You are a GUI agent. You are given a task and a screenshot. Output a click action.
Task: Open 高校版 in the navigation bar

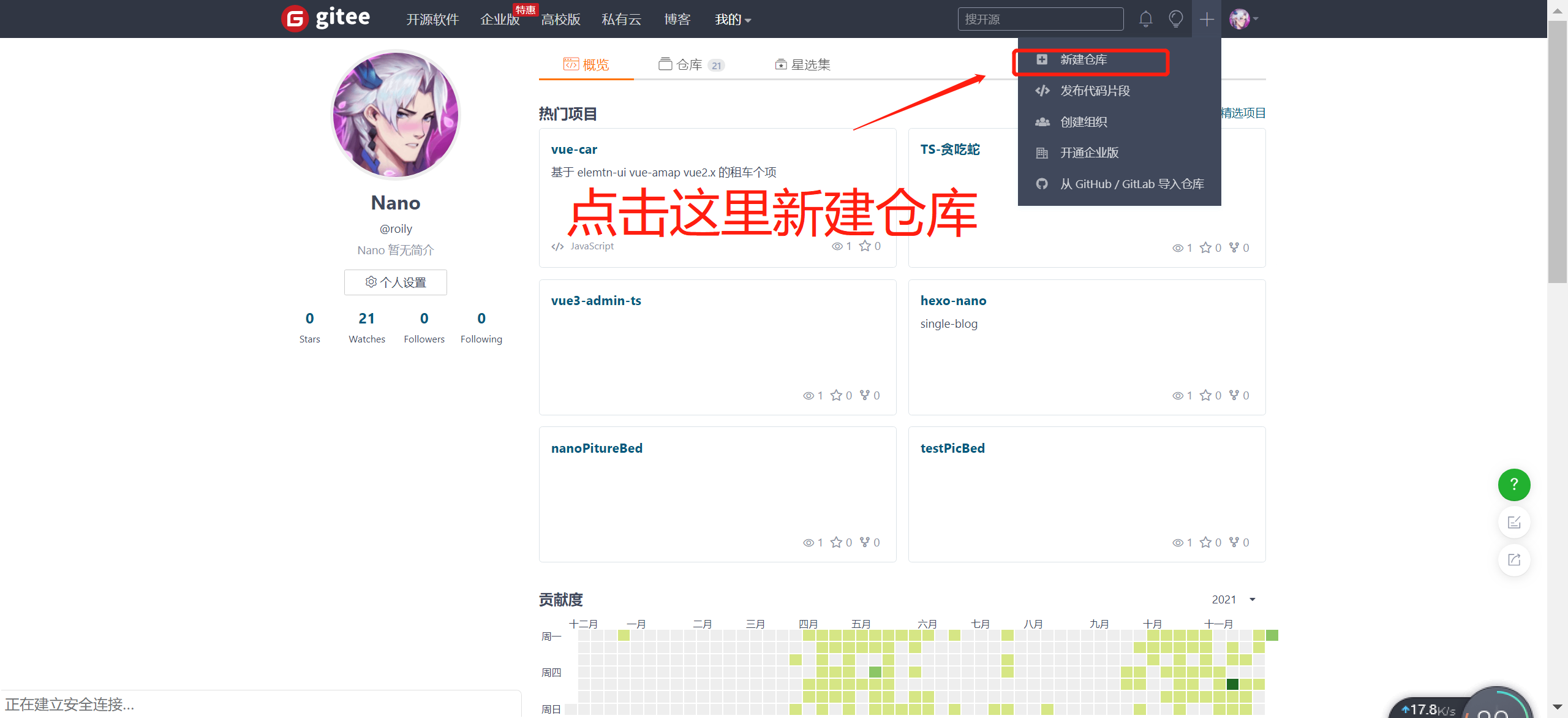pyautogui.click(x=560, y=20)
